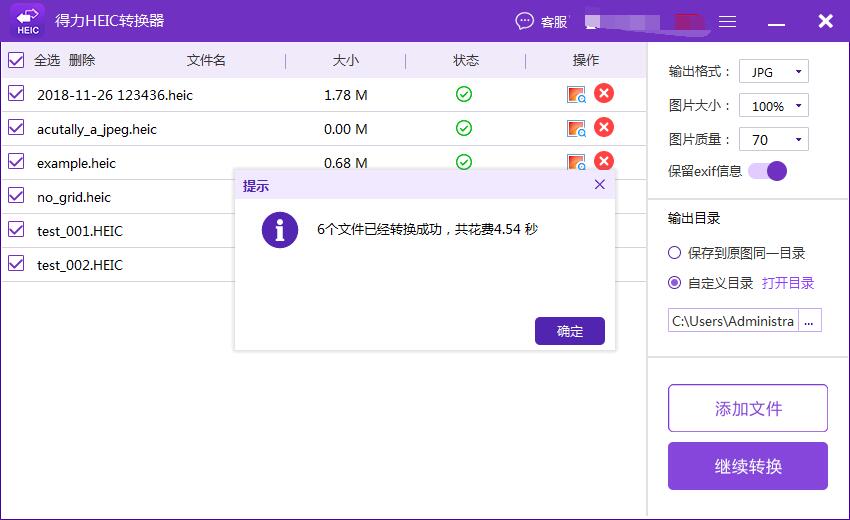Click the HEIC app logo
This screenshot has width=850, height=520.
pyautogui.click(x=28, y=21)
